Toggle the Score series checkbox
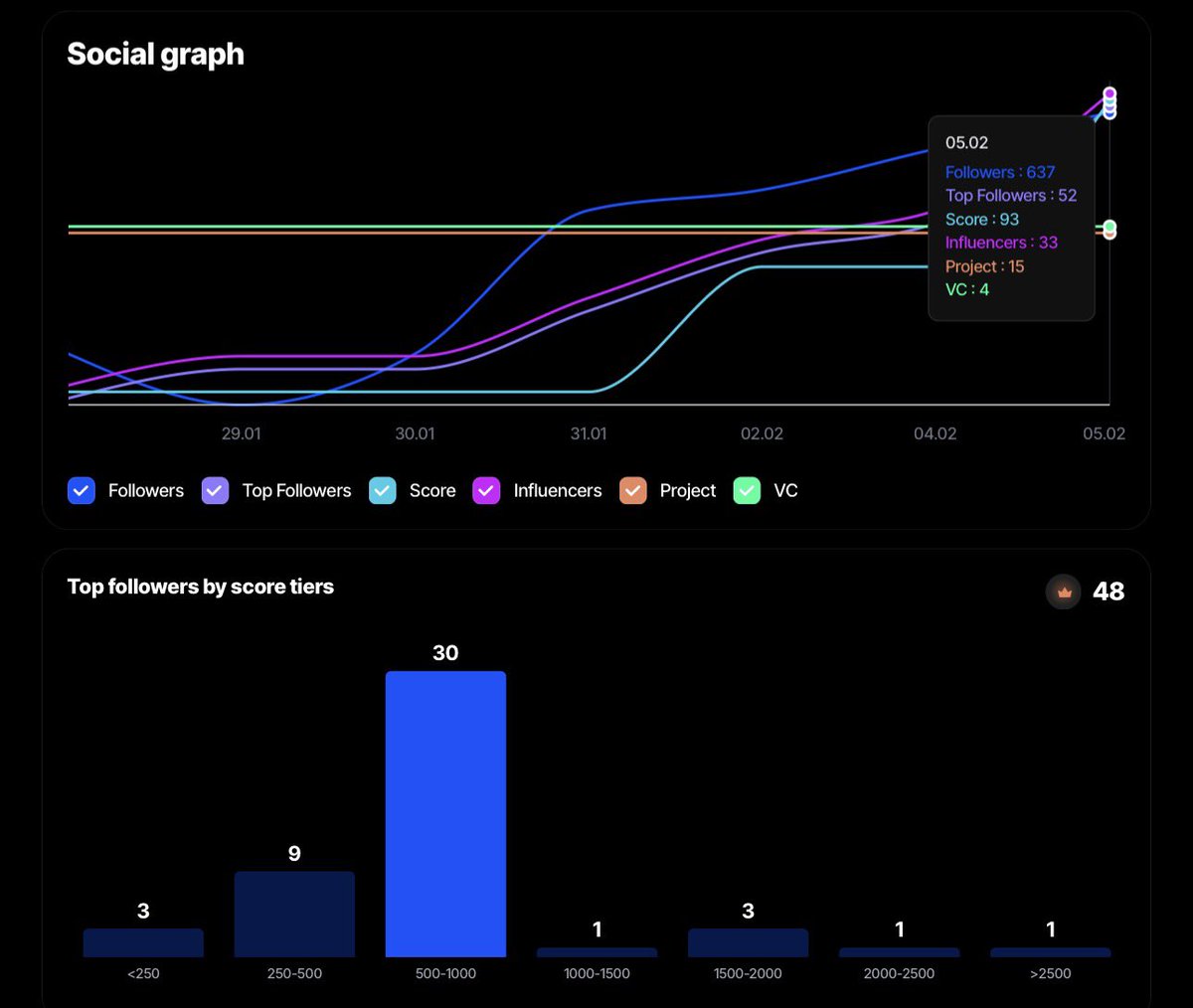The width and height of the screenshot is (1193, 1008). (383, 490)
